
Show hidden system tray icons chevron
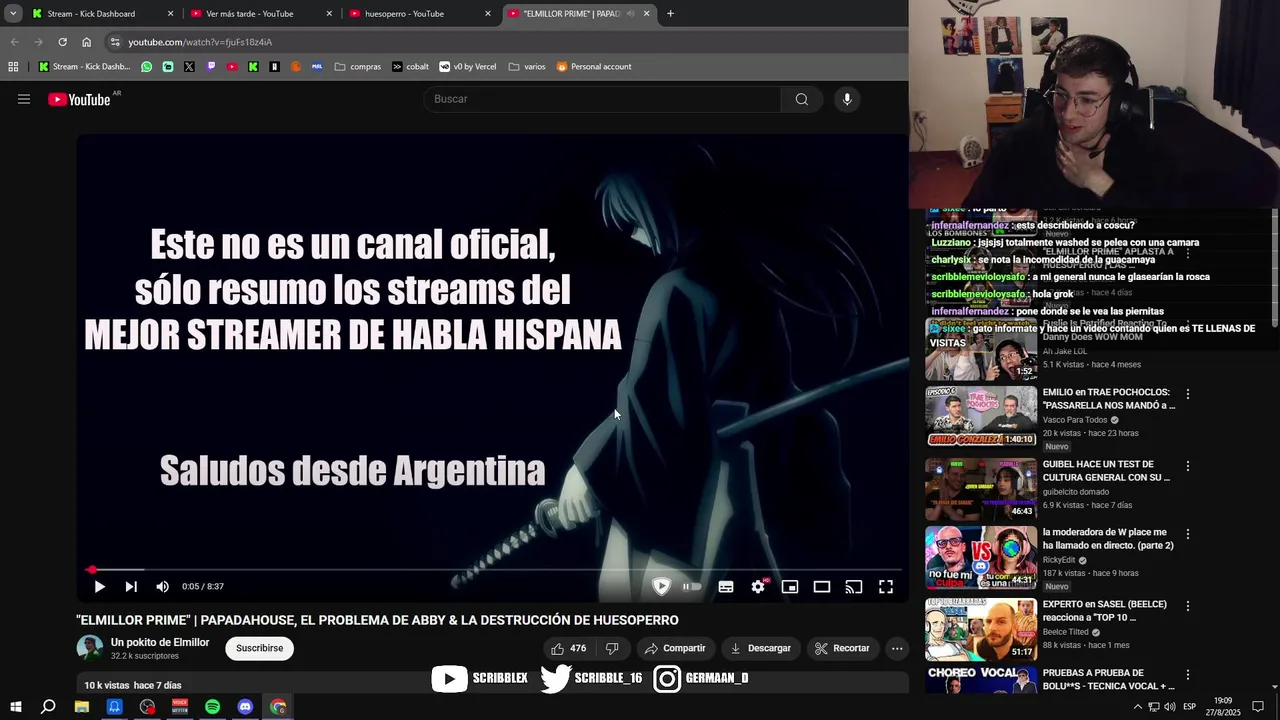click(x=1137, y=707)
